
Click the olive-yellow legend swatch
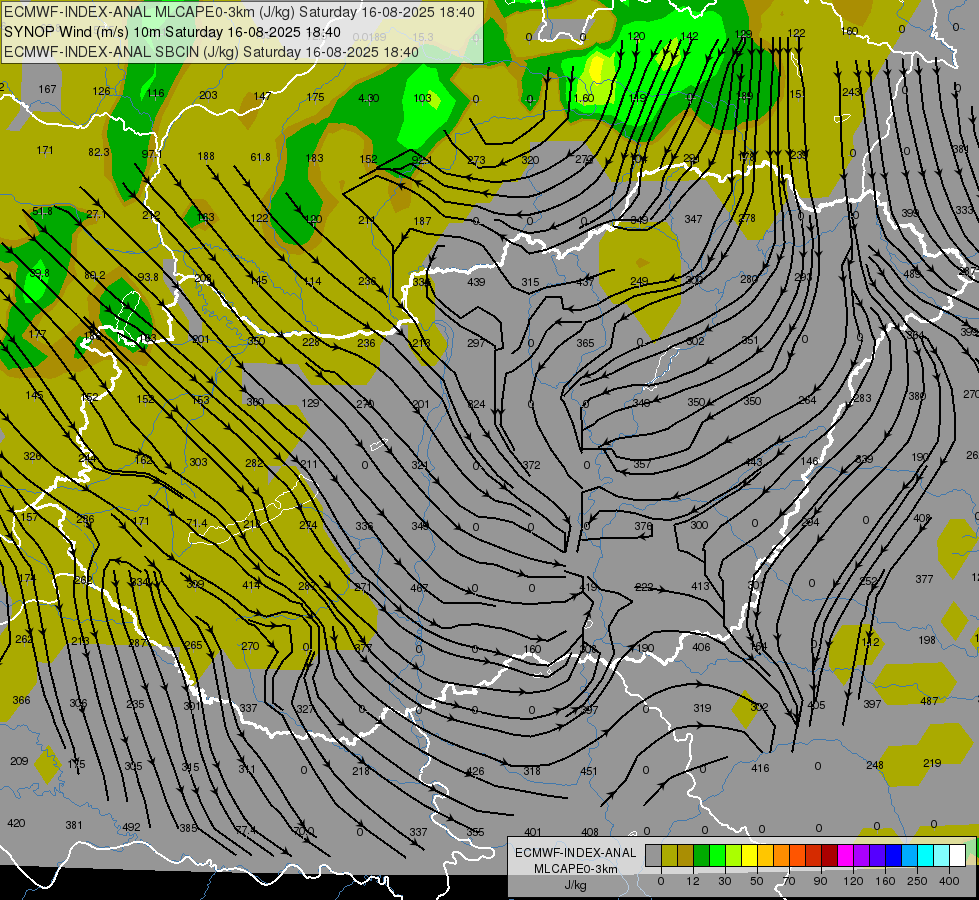click(670, 856)
